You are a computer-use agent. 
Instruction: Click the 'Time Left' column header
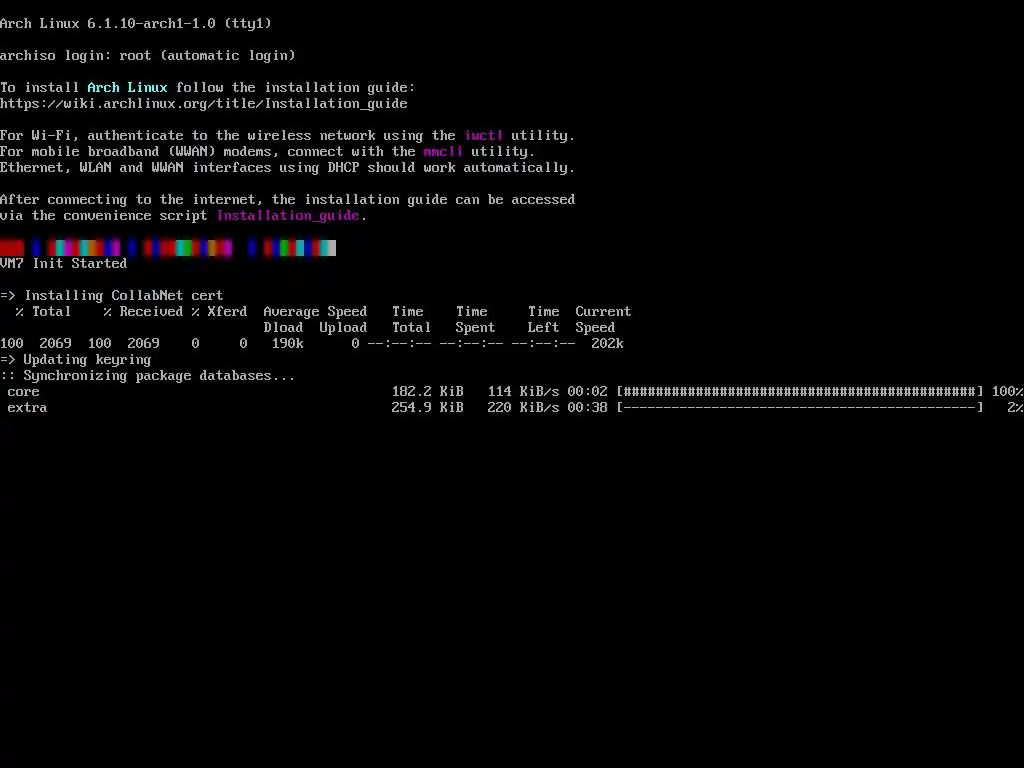(543, 319)
